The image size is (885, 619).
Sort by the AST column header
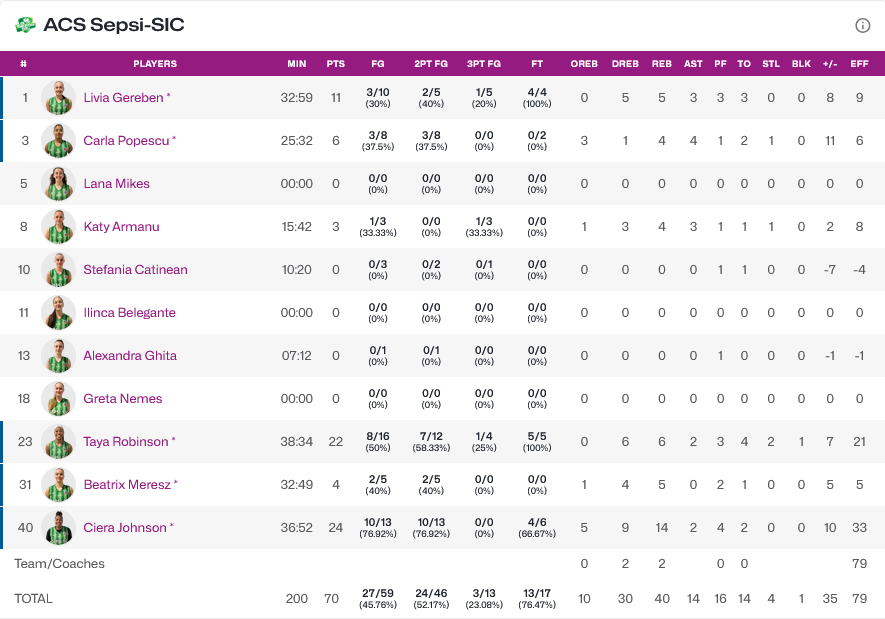693,64
